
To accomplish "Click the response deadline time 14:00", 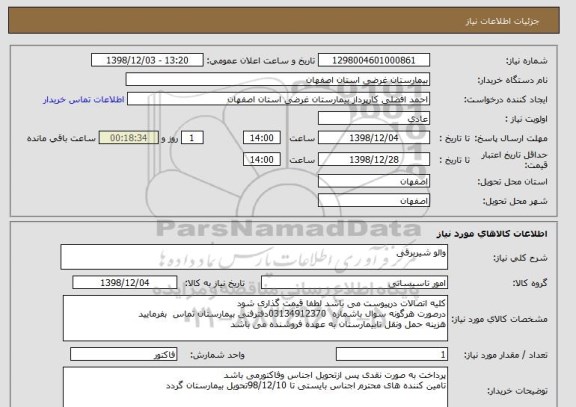I will (262, 138).
